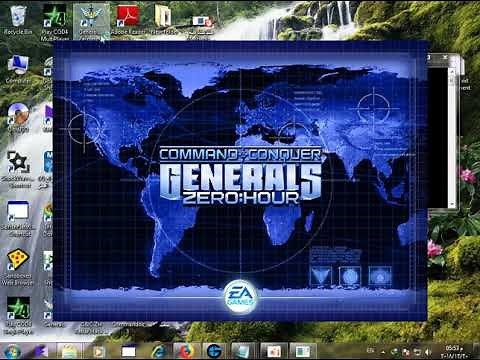Click the EA Games logo on the splash screen
This screenshot has width=480, height=360.
click(240, 297)
